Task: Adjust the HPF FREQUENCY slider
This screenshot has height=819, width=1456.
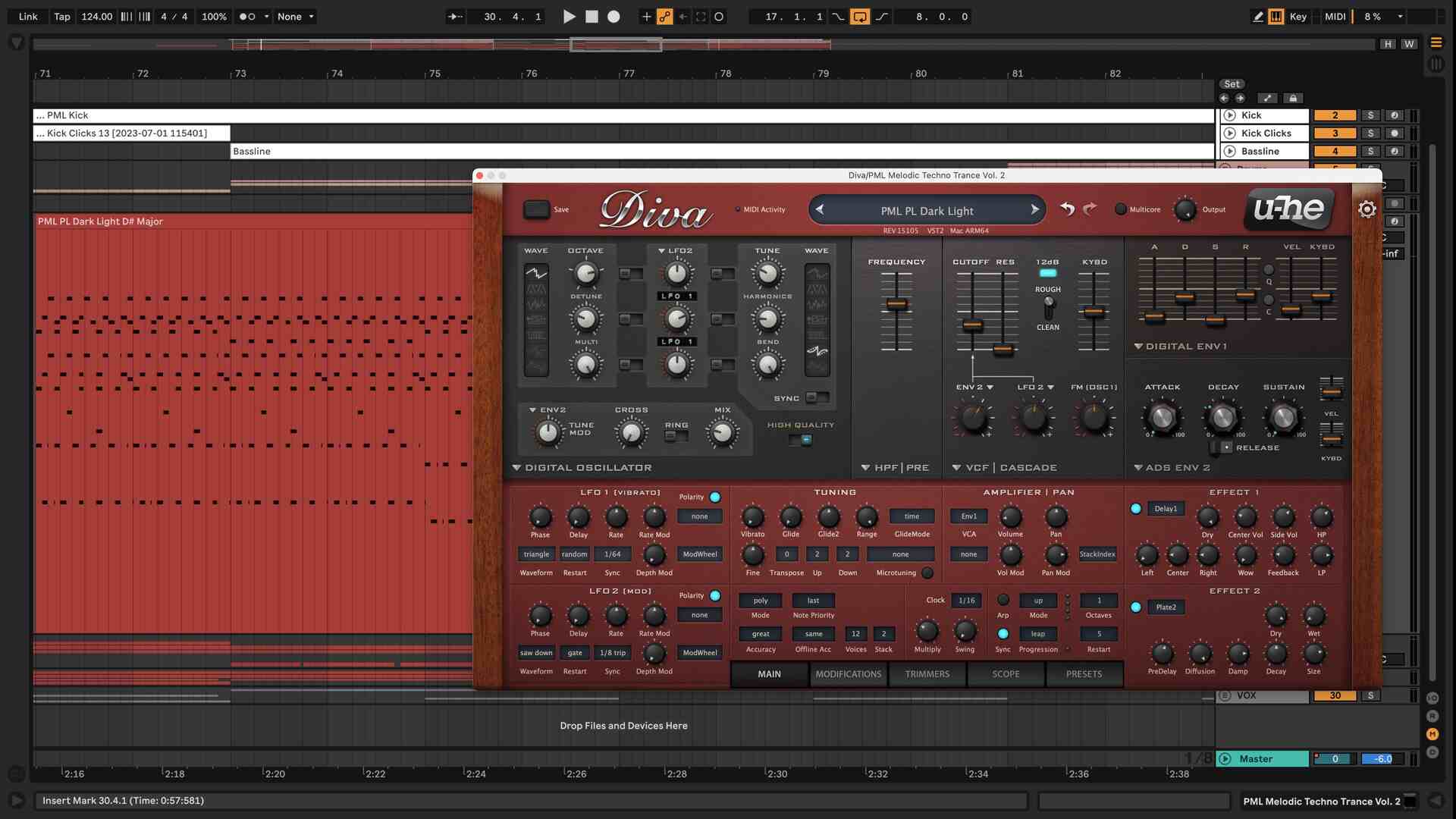Action: pos(896,304)
